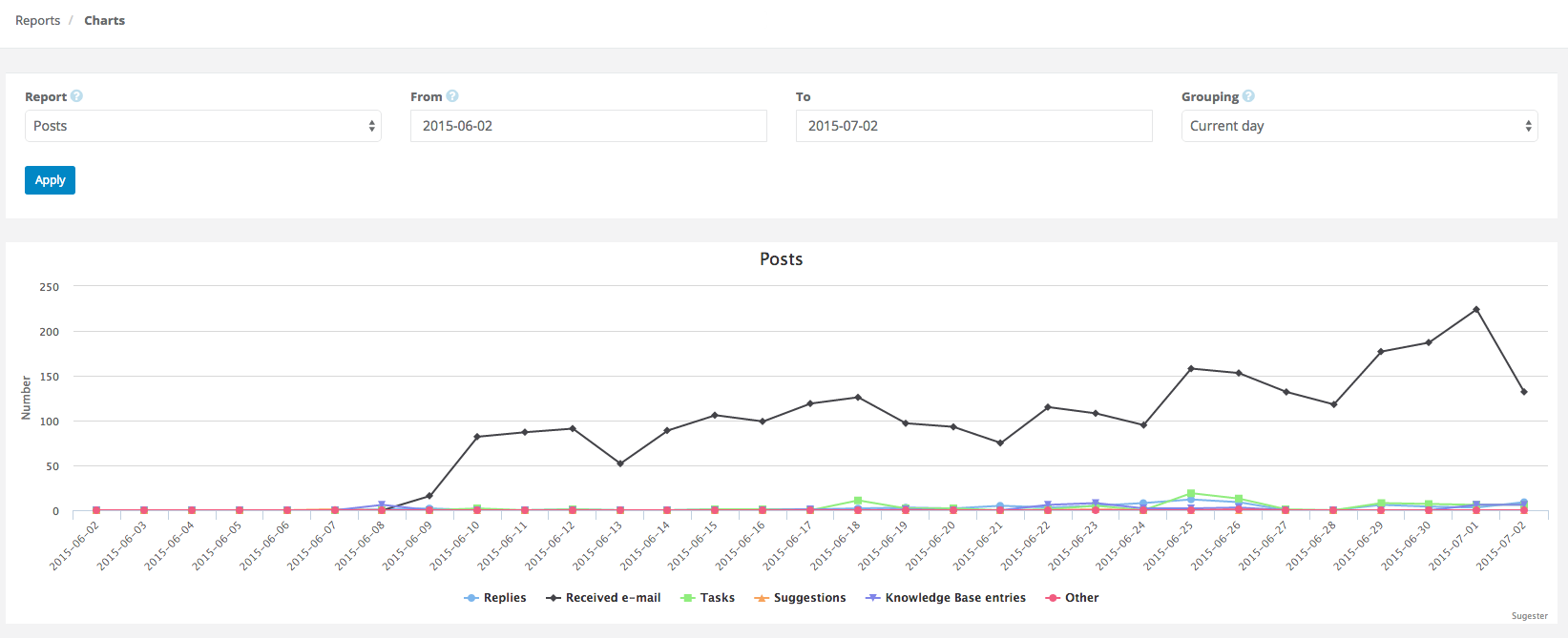Click the stepper arrows on the Report selector
The image size is (1568, 638).
371,125
